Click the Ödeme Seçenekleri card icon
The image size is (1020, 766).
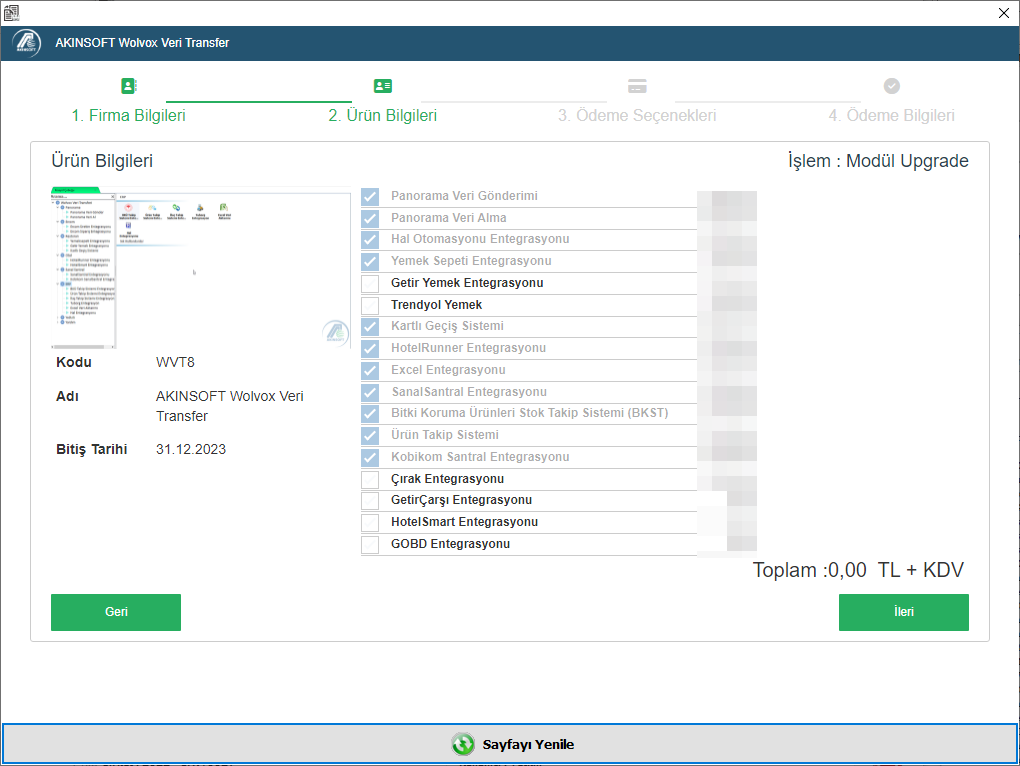tap(637, 86)
